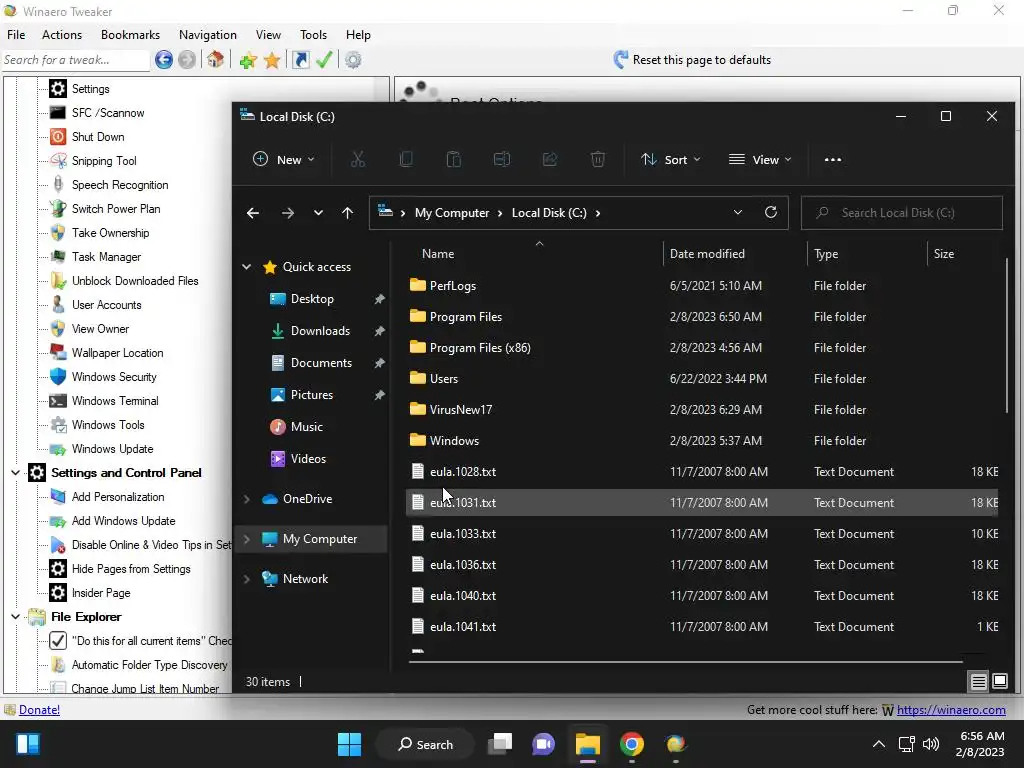Open the Actions menu

(x=62, y=35)
